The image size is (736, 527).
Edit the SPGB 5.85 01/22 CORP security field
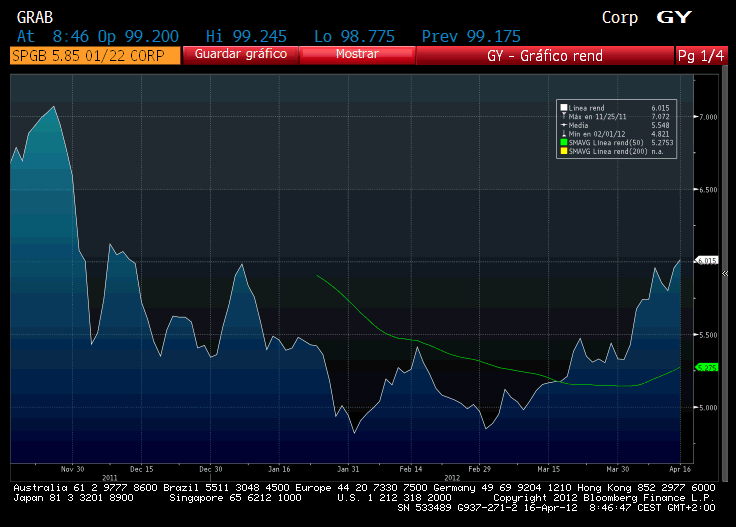pos(95,55)
